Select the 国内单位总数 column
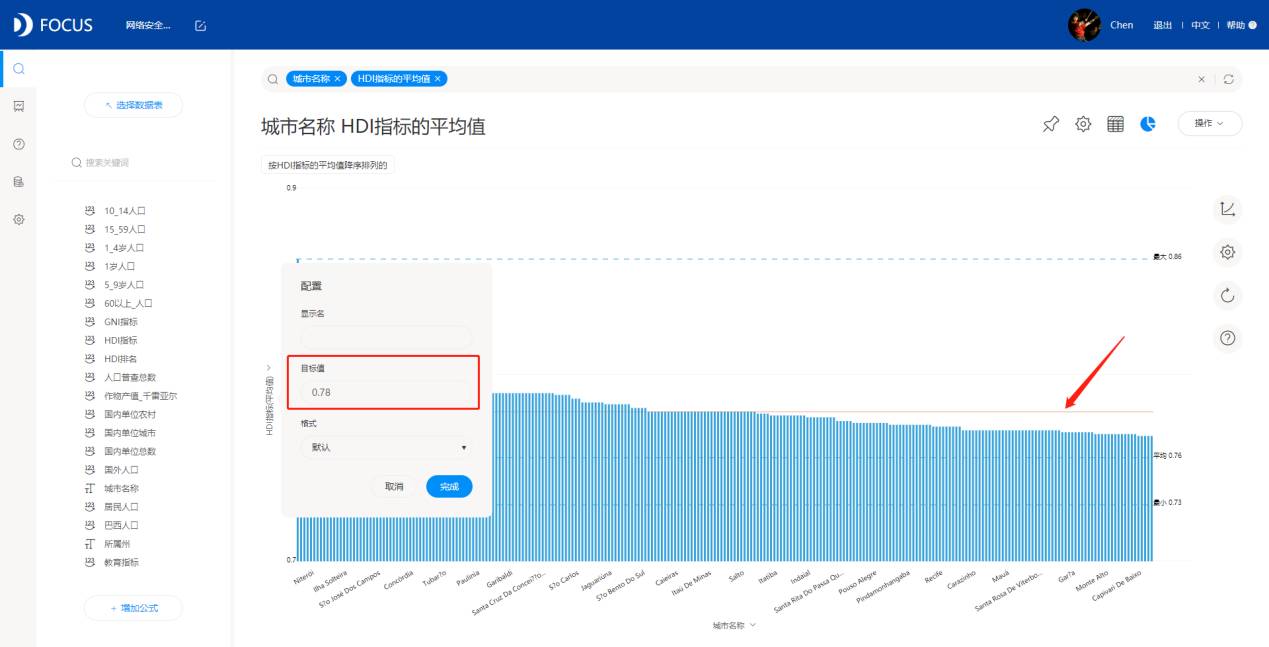 click(130, 451)
